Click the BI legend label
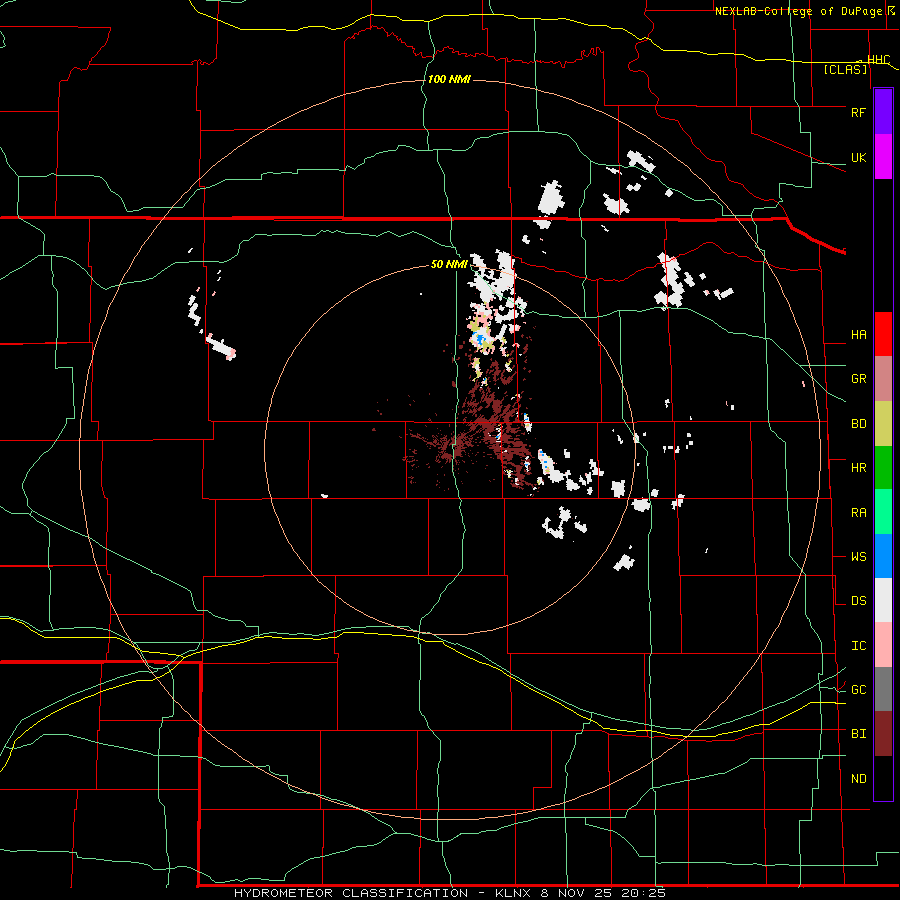The width and height of the screenshot is (900, 900). coord(858,734)
